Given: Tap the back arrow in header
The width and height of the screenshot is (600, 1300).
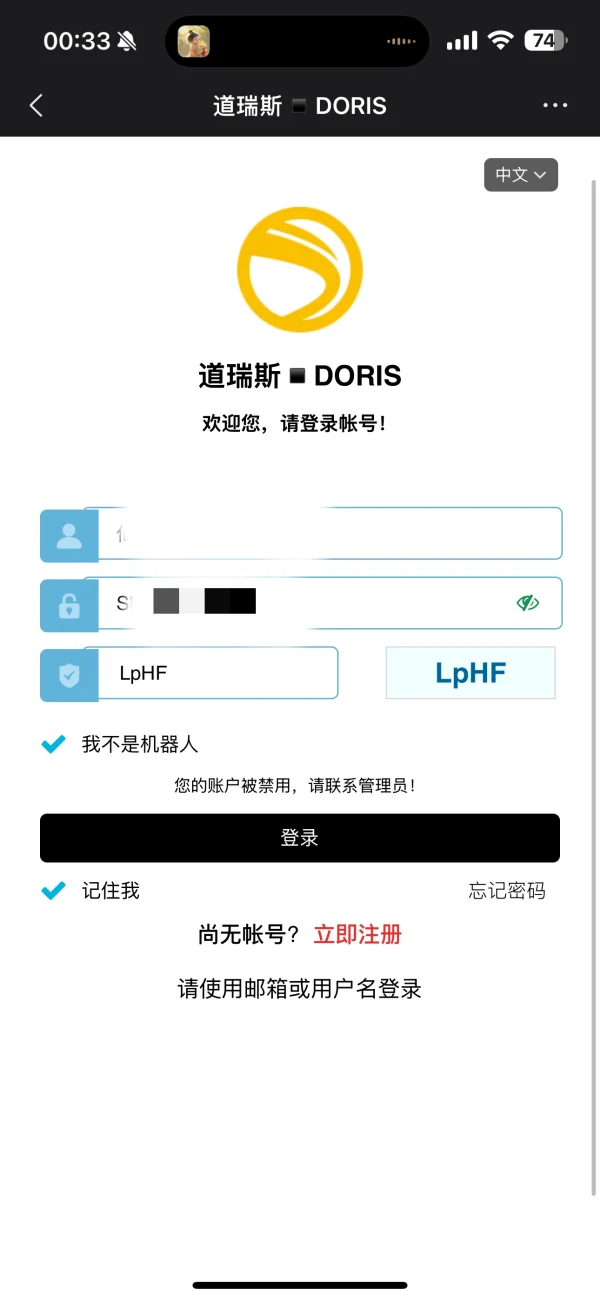Looking at the screenshot, I should [37, 106].
